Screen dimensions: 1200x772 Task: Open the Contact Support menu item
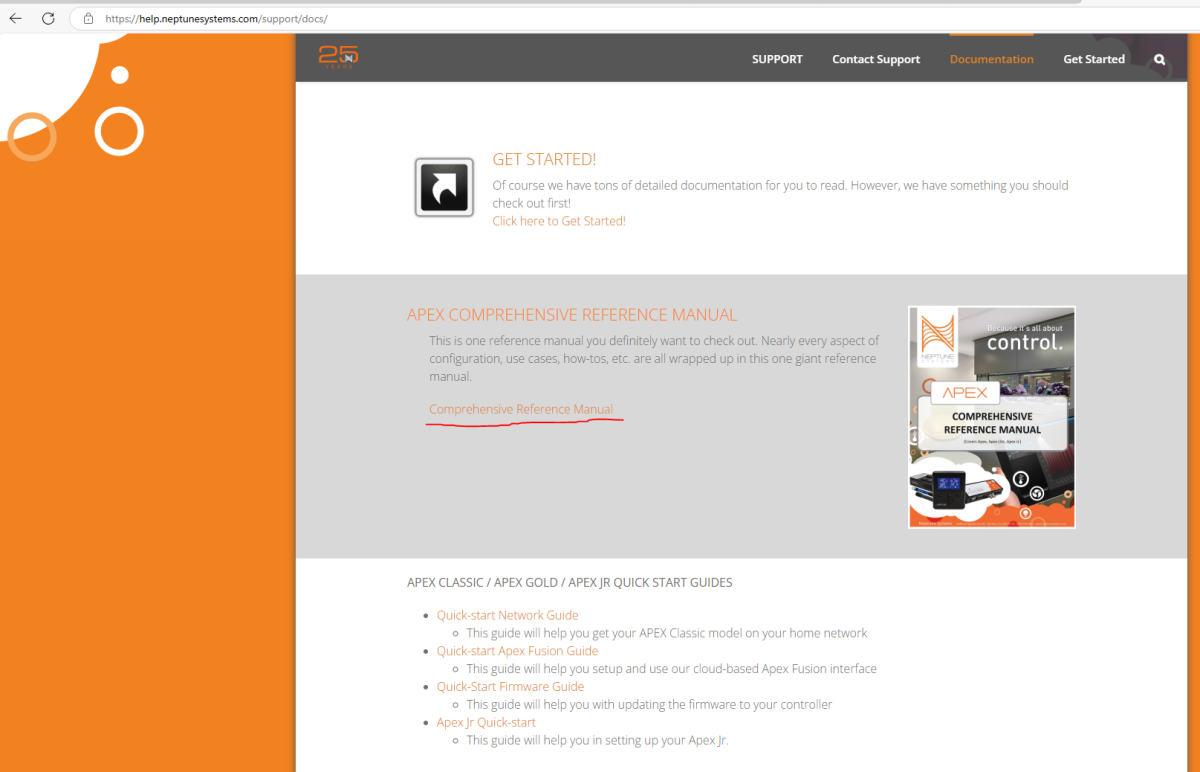pos(876,59)
